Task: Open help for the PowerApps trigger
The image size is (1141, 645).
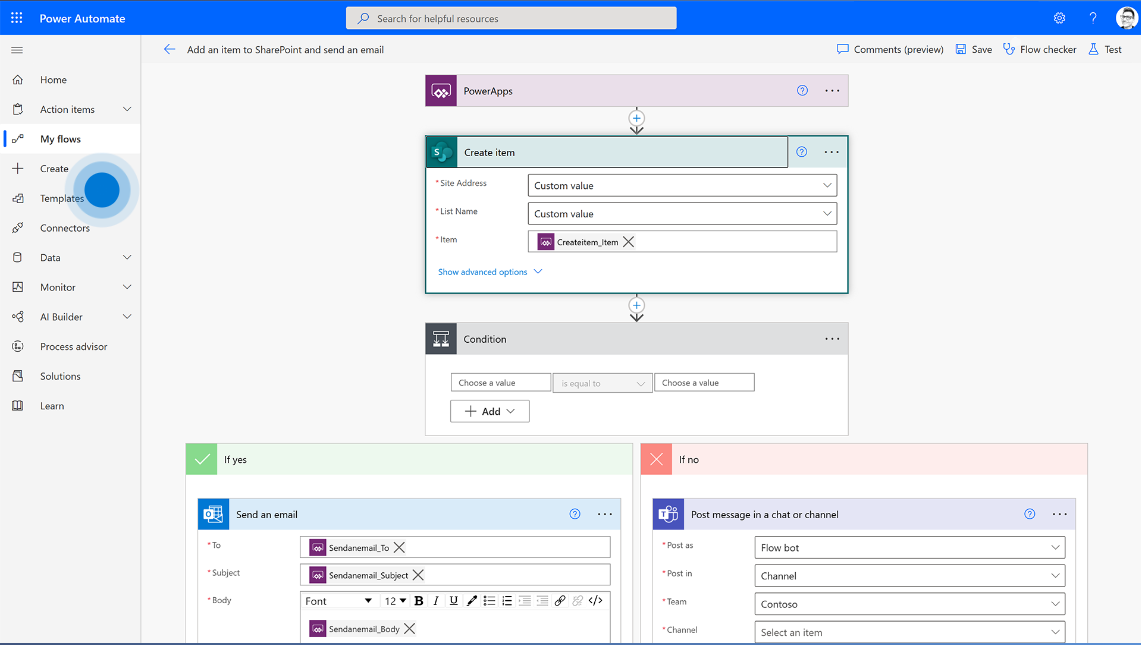Action: pos(802,91)
